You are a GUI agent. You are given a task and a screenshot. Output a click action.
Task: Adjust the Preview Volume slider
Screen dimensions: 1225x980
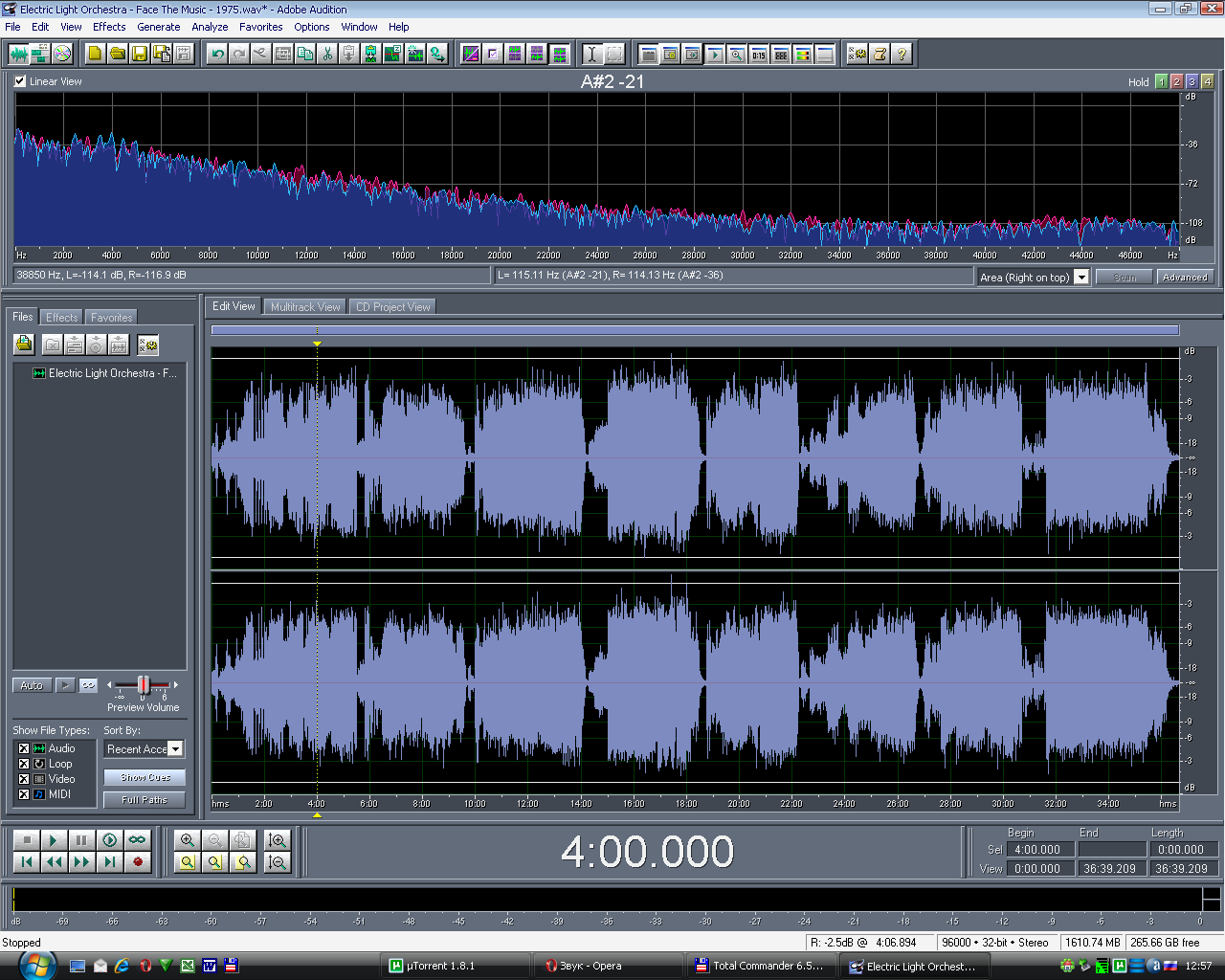coord(143,685)
